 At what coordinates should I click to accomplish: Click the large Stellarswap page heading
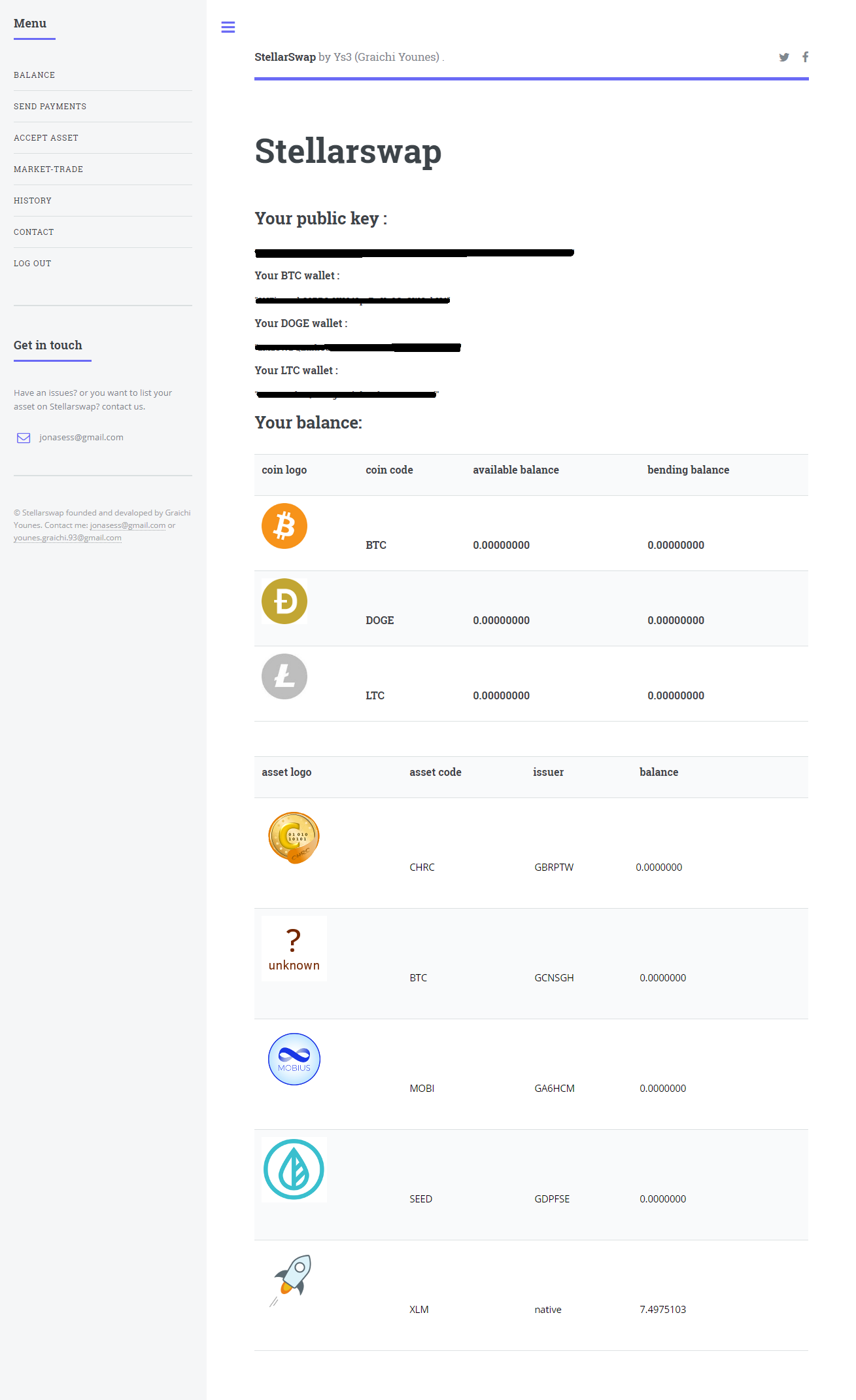pyautogui.click(x=348, y=151)
